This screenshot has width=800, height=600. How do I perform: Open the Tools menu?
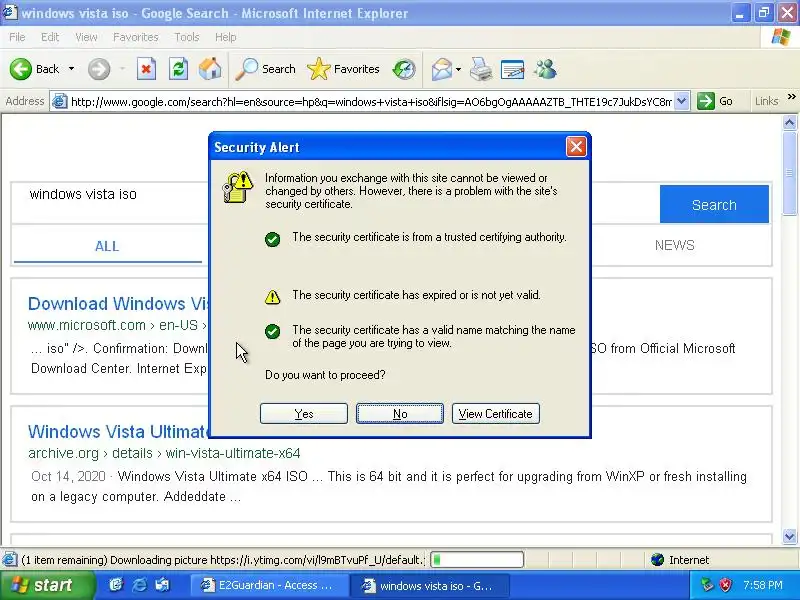tap(187, 37)
